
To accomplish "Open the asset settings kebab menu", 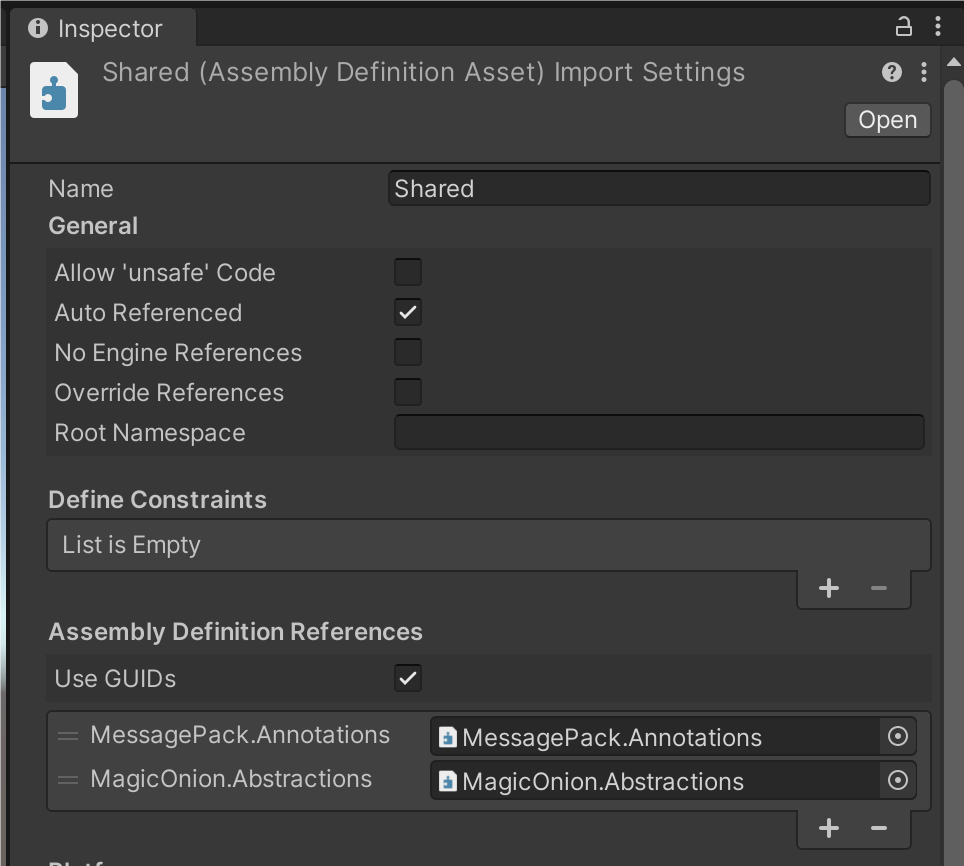I will tap(923, 72).
